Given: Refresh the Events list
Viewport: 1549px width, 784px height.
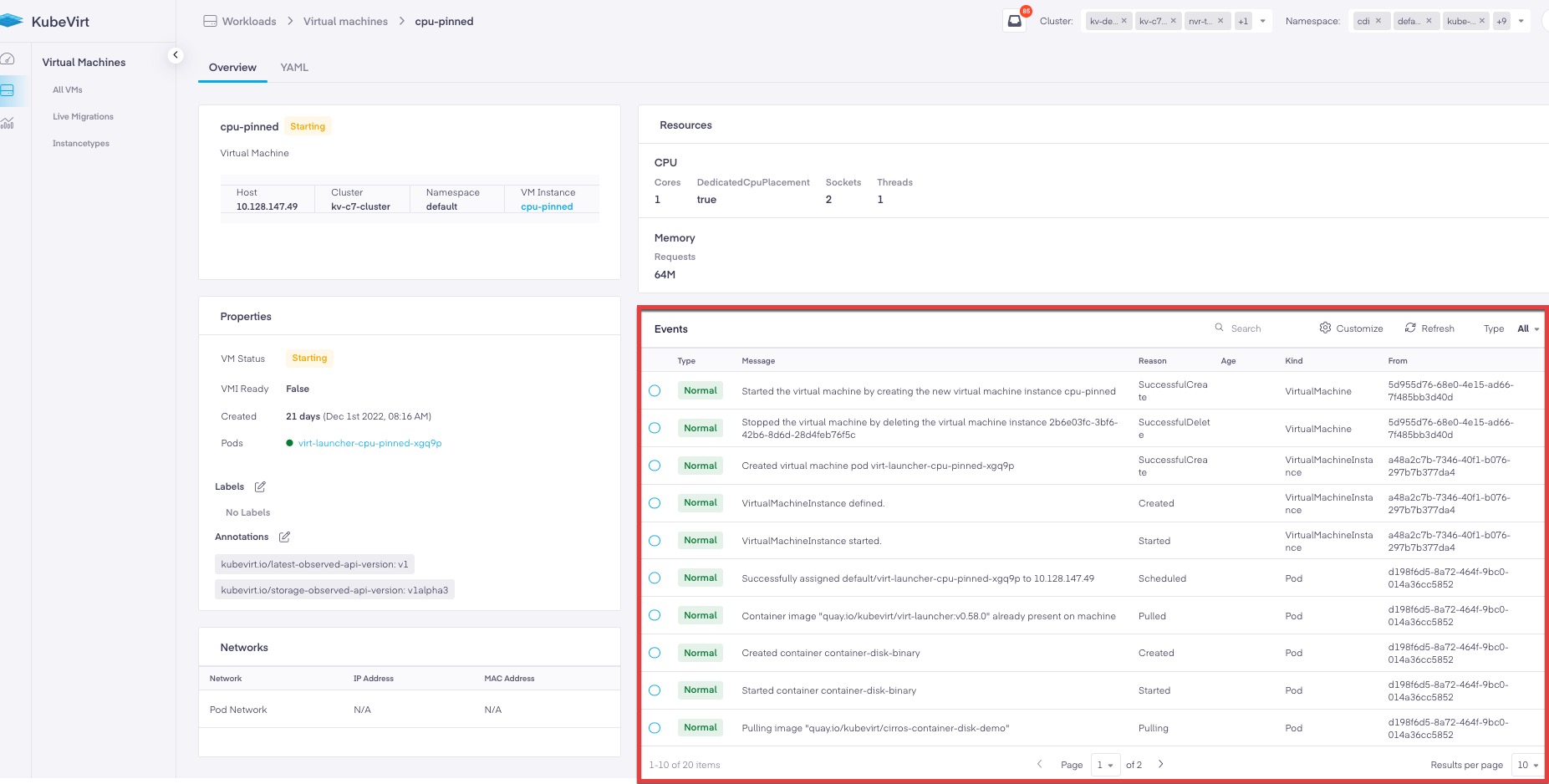Looking at the screenshot, I should click(1429, 328).
